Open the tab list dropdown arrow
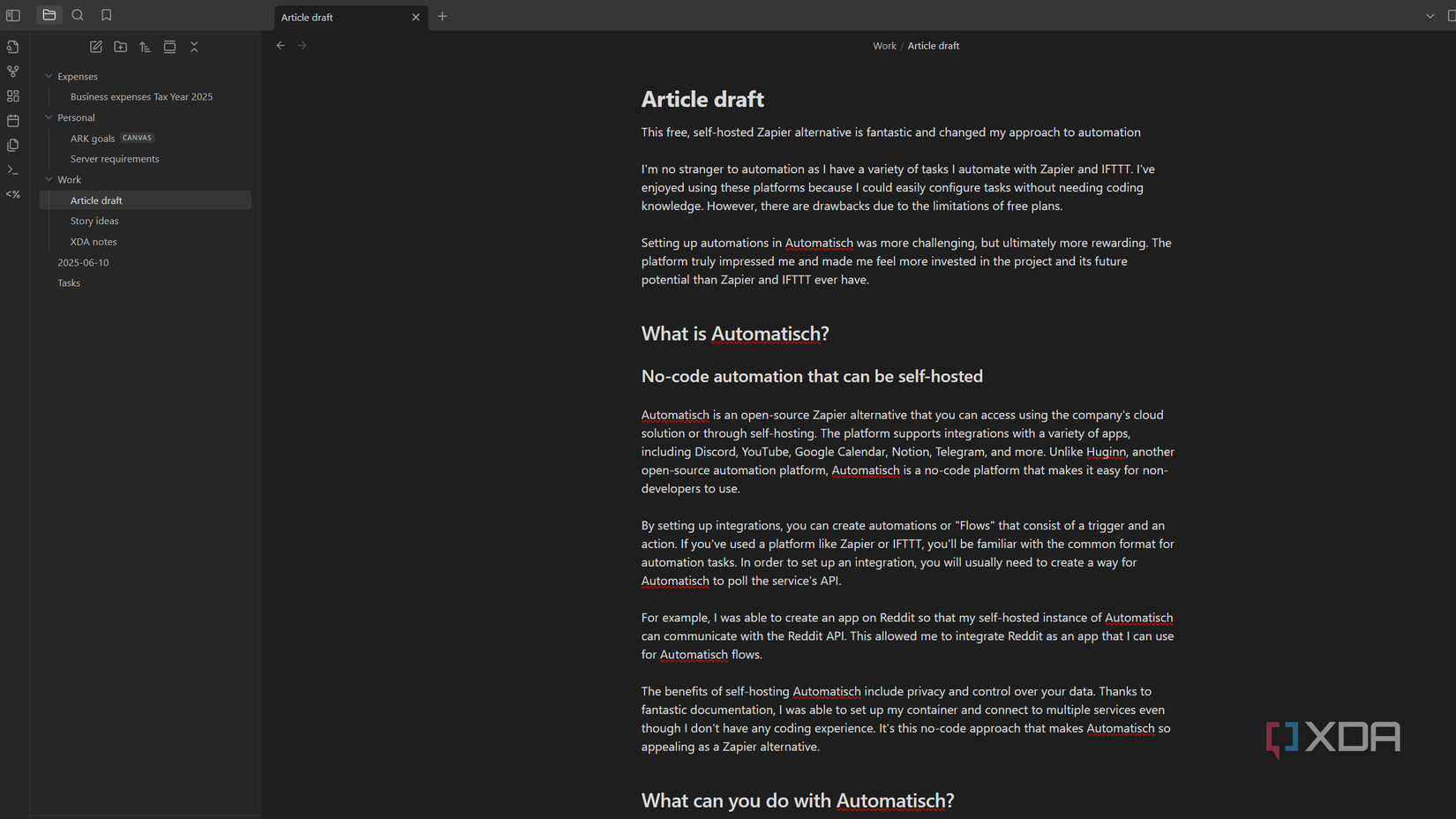The image size is (1456, 819). point(1431,15)
